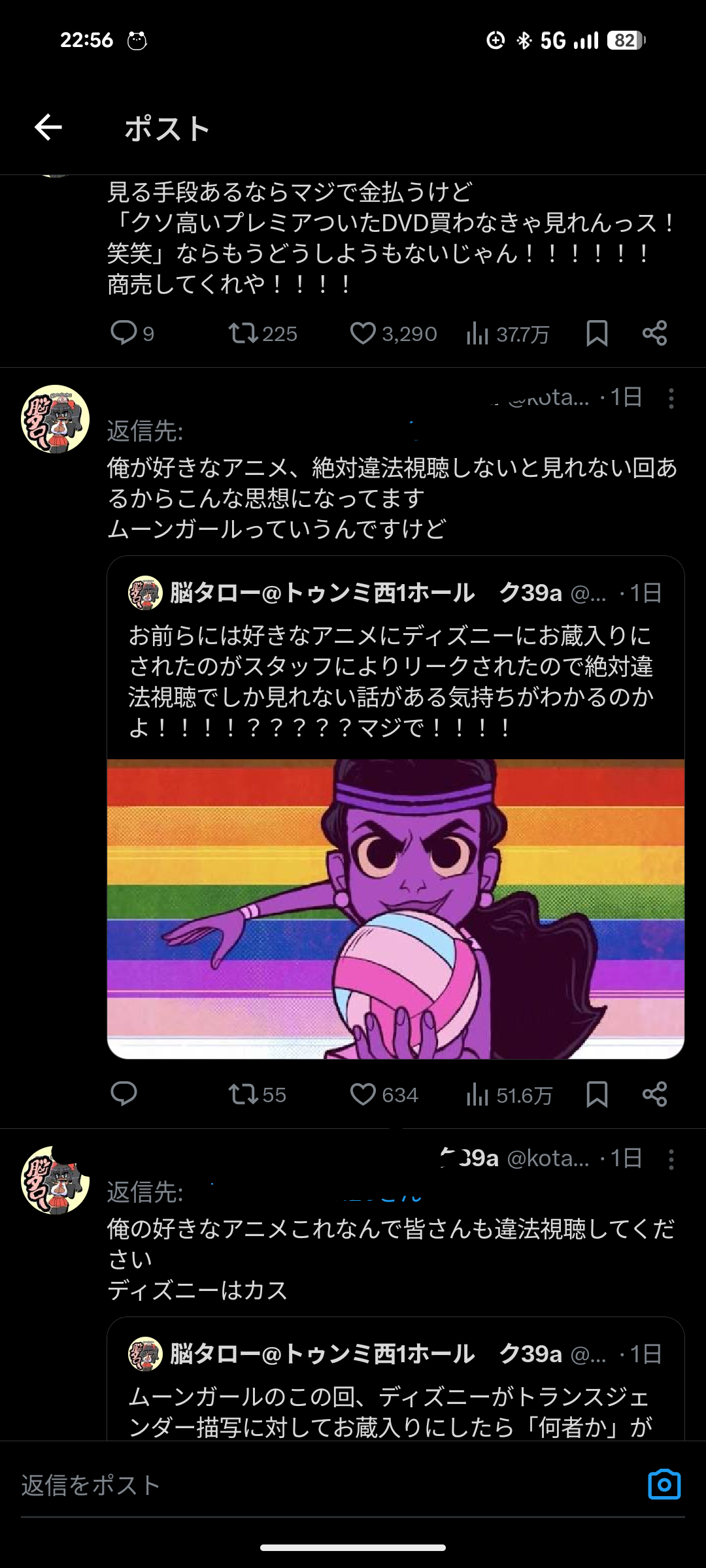Image resolution: width=706 pixels, height=1568 pixels.
Task: Repost the post with 55 reposts
Action: tap(243, 1094)
